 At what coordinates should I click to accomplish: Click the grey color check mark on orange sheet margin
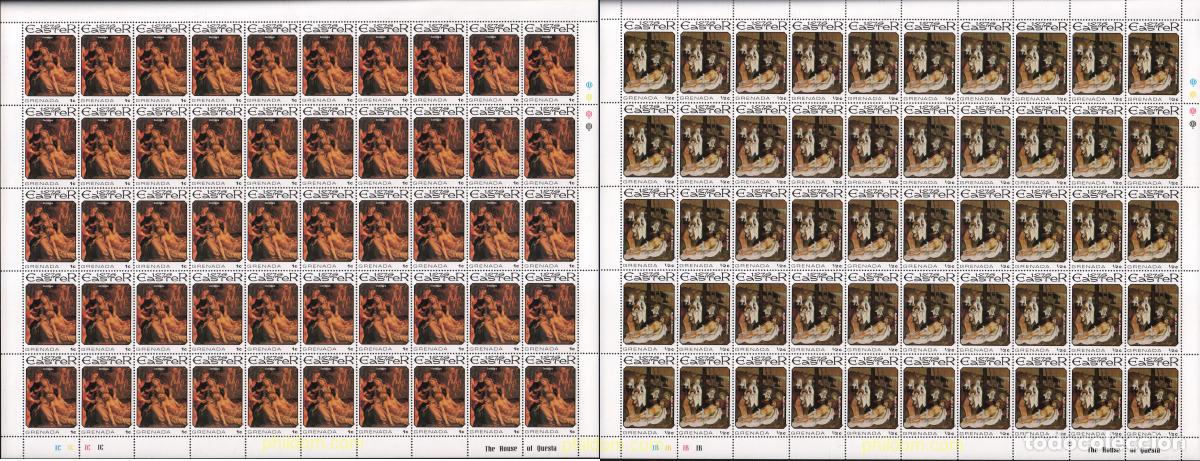pos(589,126)
